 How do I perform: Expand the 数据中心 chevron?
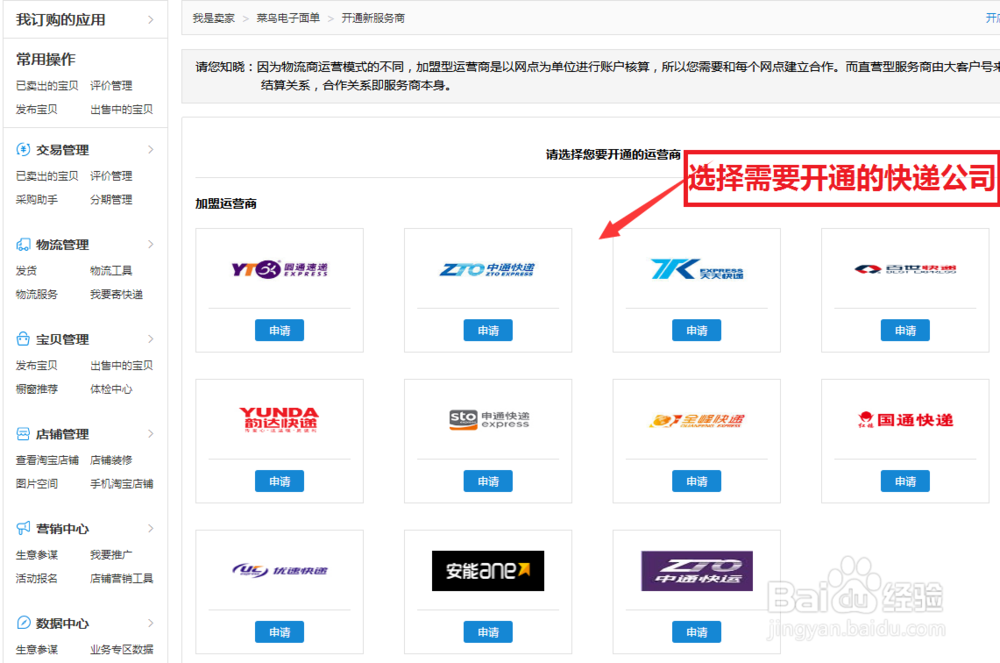151,623
